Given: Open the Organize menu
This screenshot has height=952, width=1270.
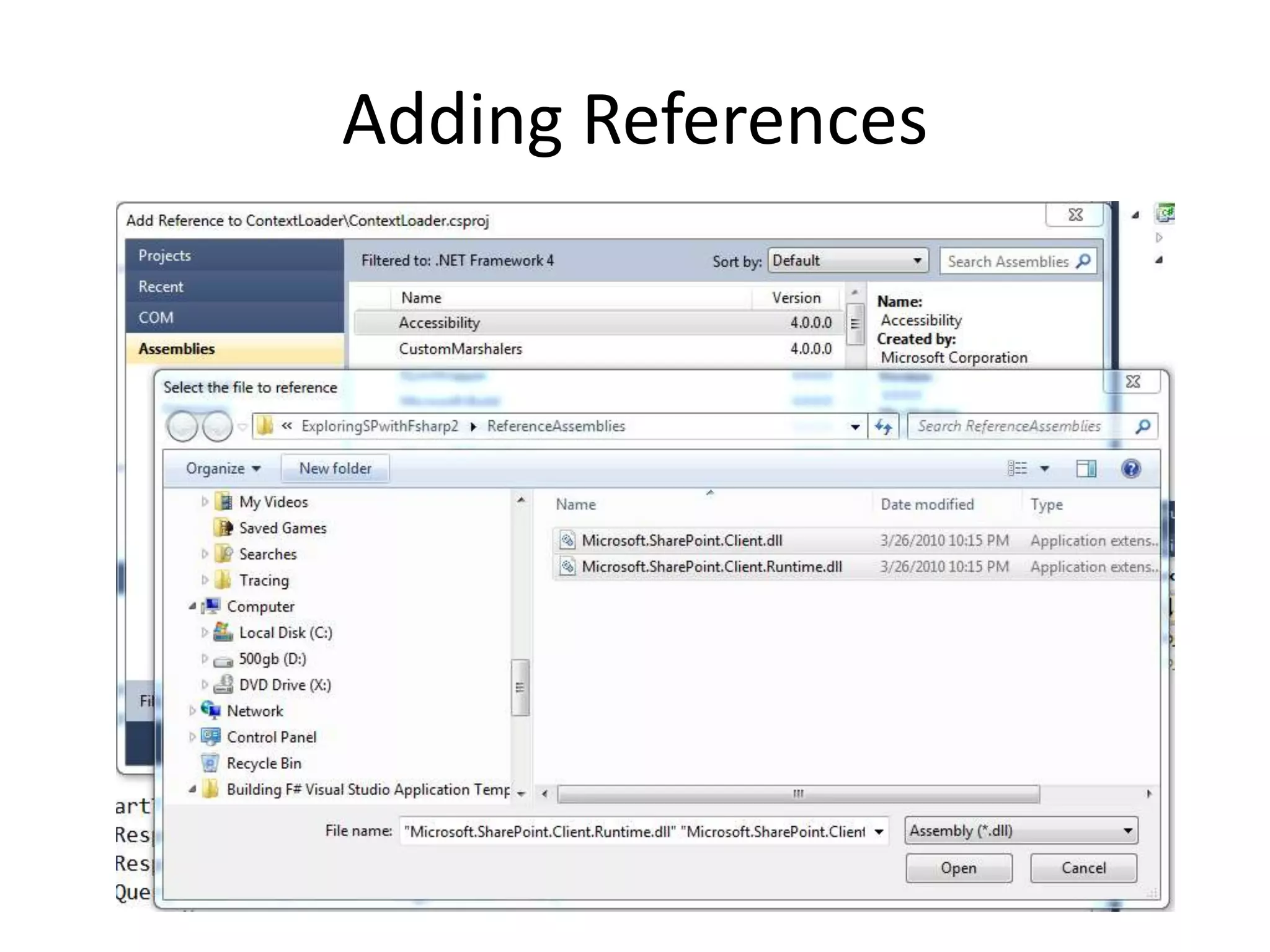Looking at the screenshot, I should coord(223,469).
